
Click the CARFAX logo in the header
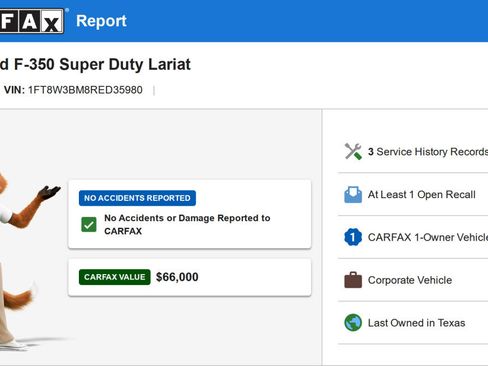32,21
